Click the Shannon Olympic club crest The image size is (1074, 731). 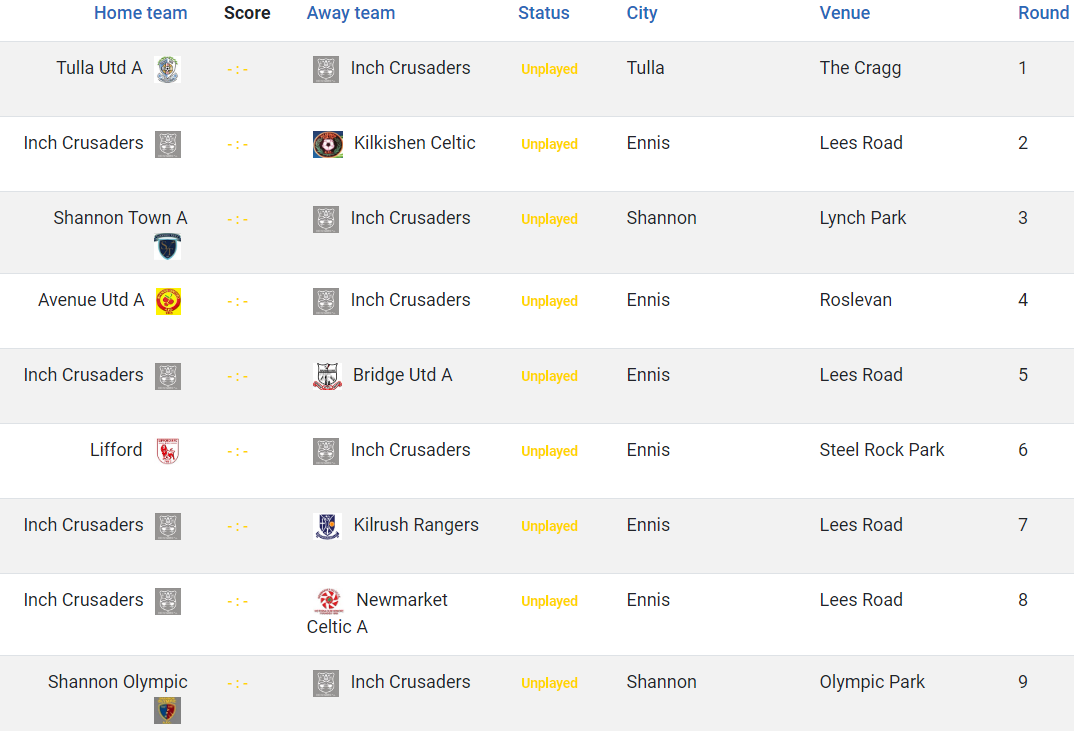point(168,710)
